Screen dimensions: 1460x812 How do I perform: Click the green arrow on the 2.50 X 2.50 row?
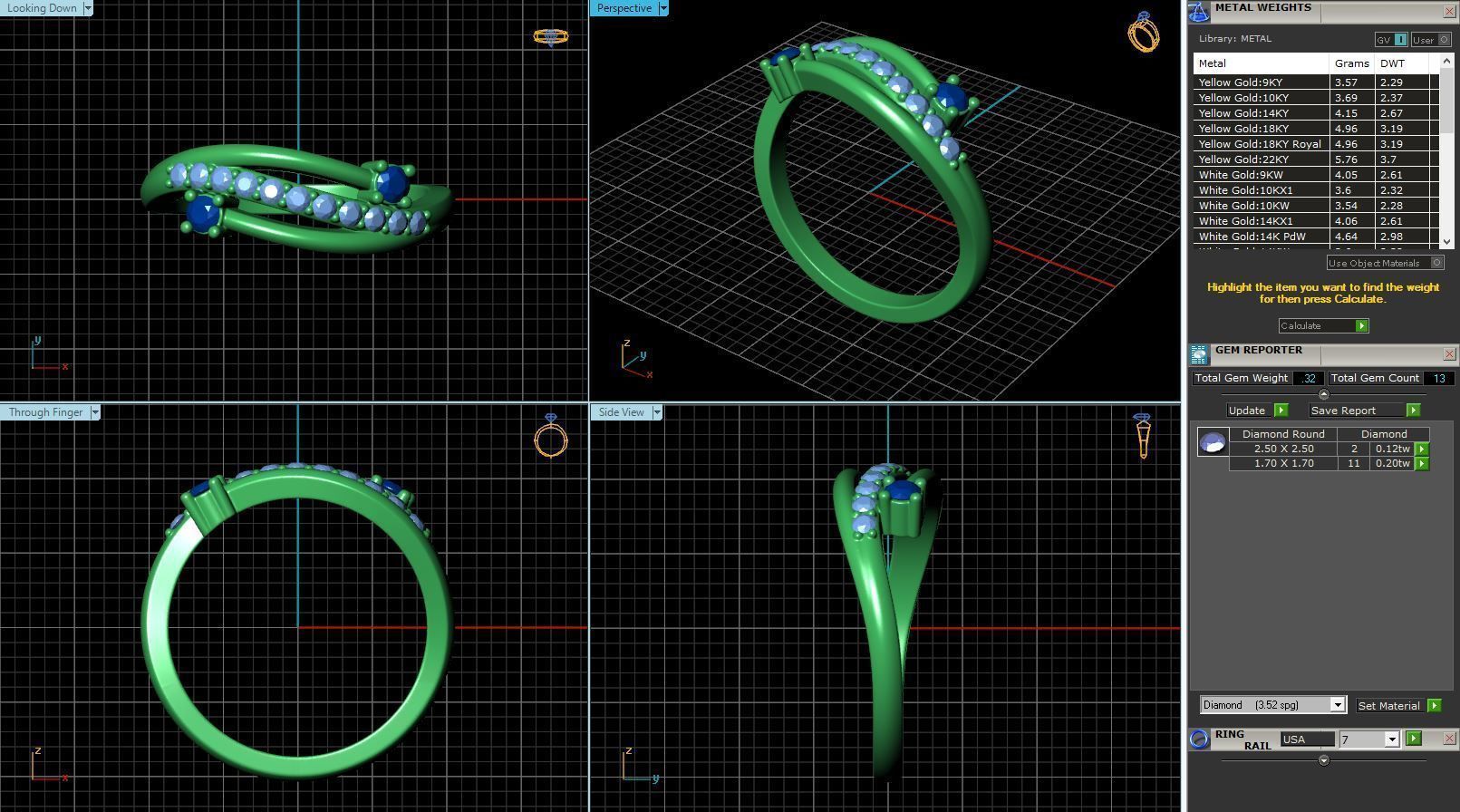click(x=1421, y=449)
